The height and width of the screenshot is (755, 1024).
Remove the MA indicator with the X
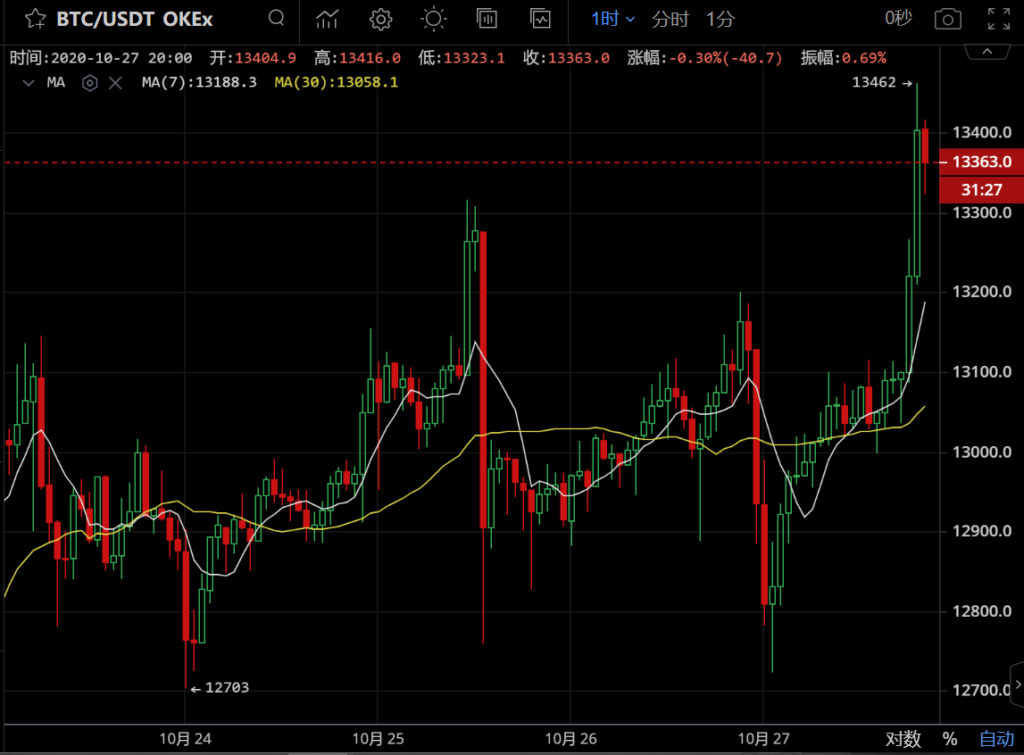116,83
